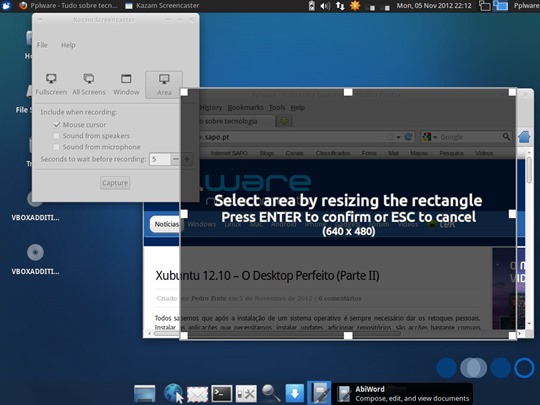The height and width of the screenshot is (405, 540).
Task: Open Kazam's File menu
Action: (42, 45)
